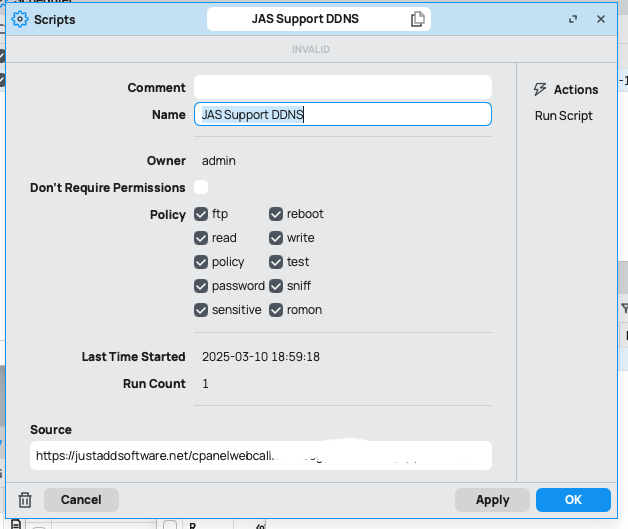
Task: Close the Scripts dialog
Action: 600,19
